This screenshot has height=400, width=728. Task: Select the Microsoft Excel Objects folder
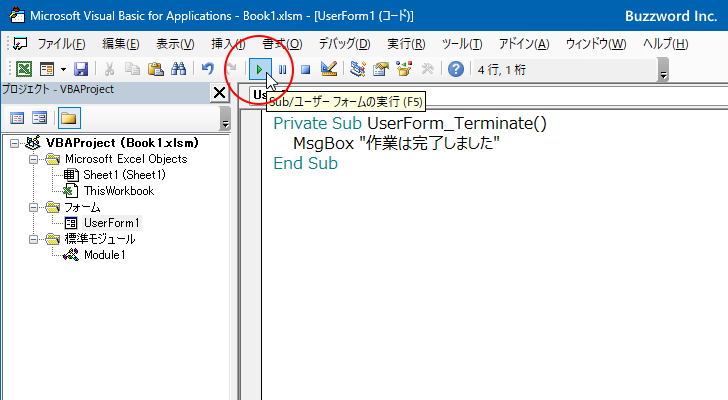(x=126, y=159)
